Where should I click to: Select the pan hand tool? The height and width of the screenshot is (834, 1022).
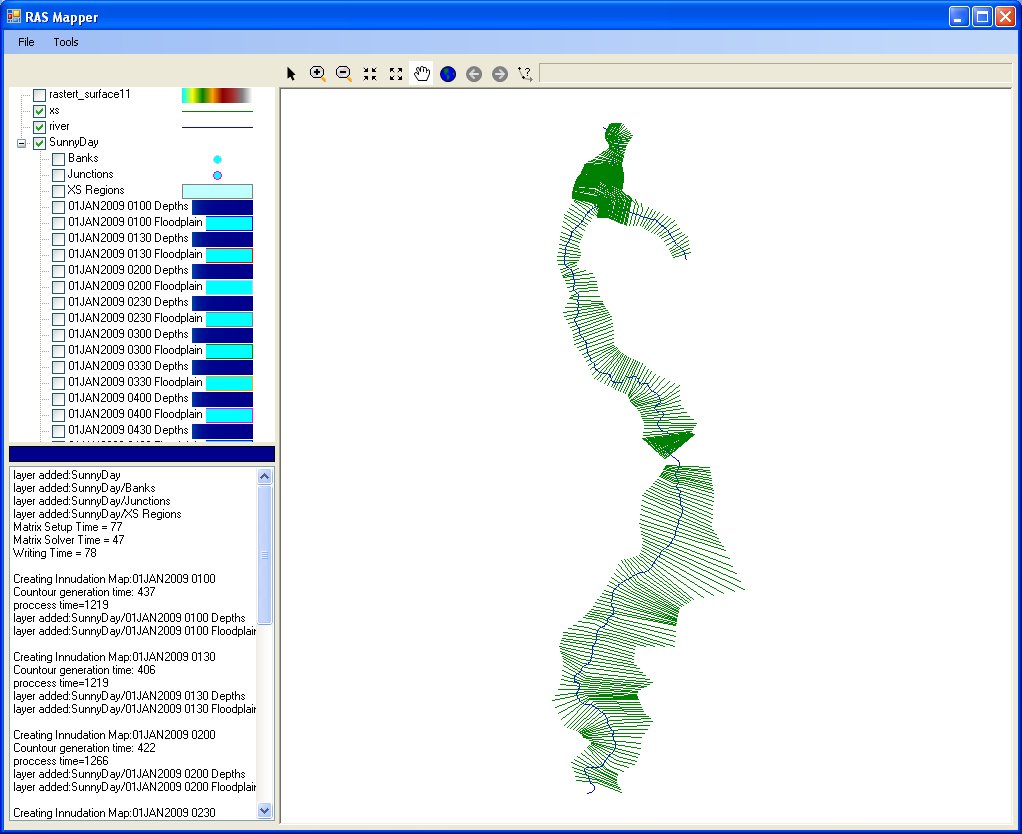coord(422,74)
